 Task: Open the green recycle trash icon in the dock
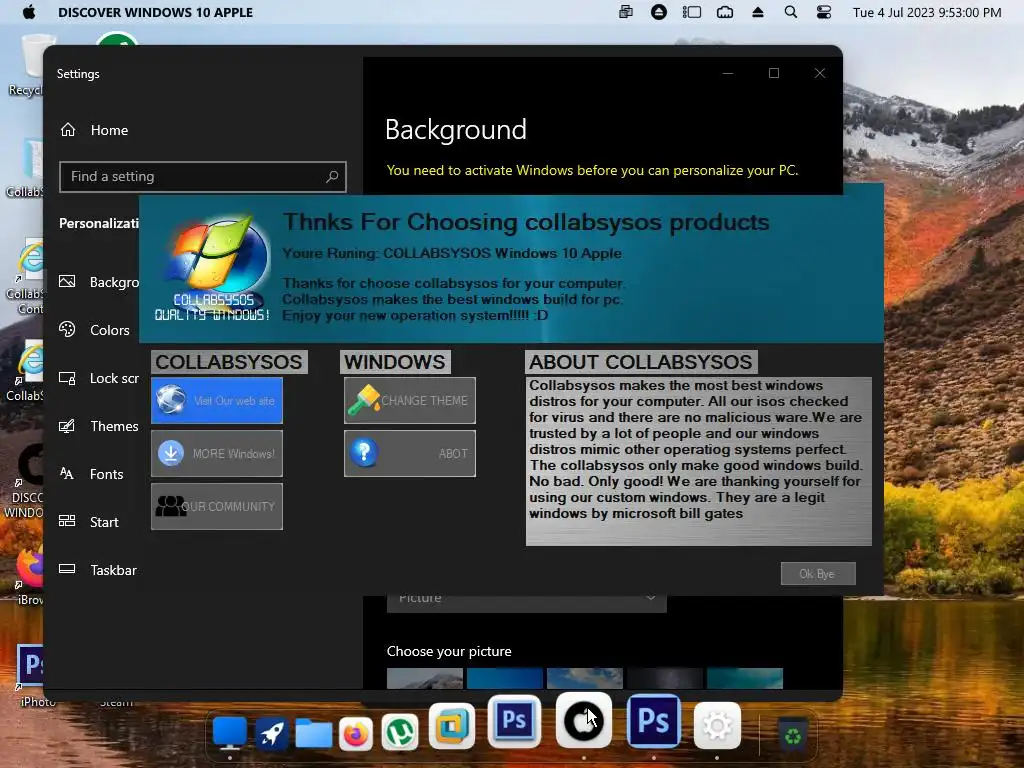click(x=792, y=735)
